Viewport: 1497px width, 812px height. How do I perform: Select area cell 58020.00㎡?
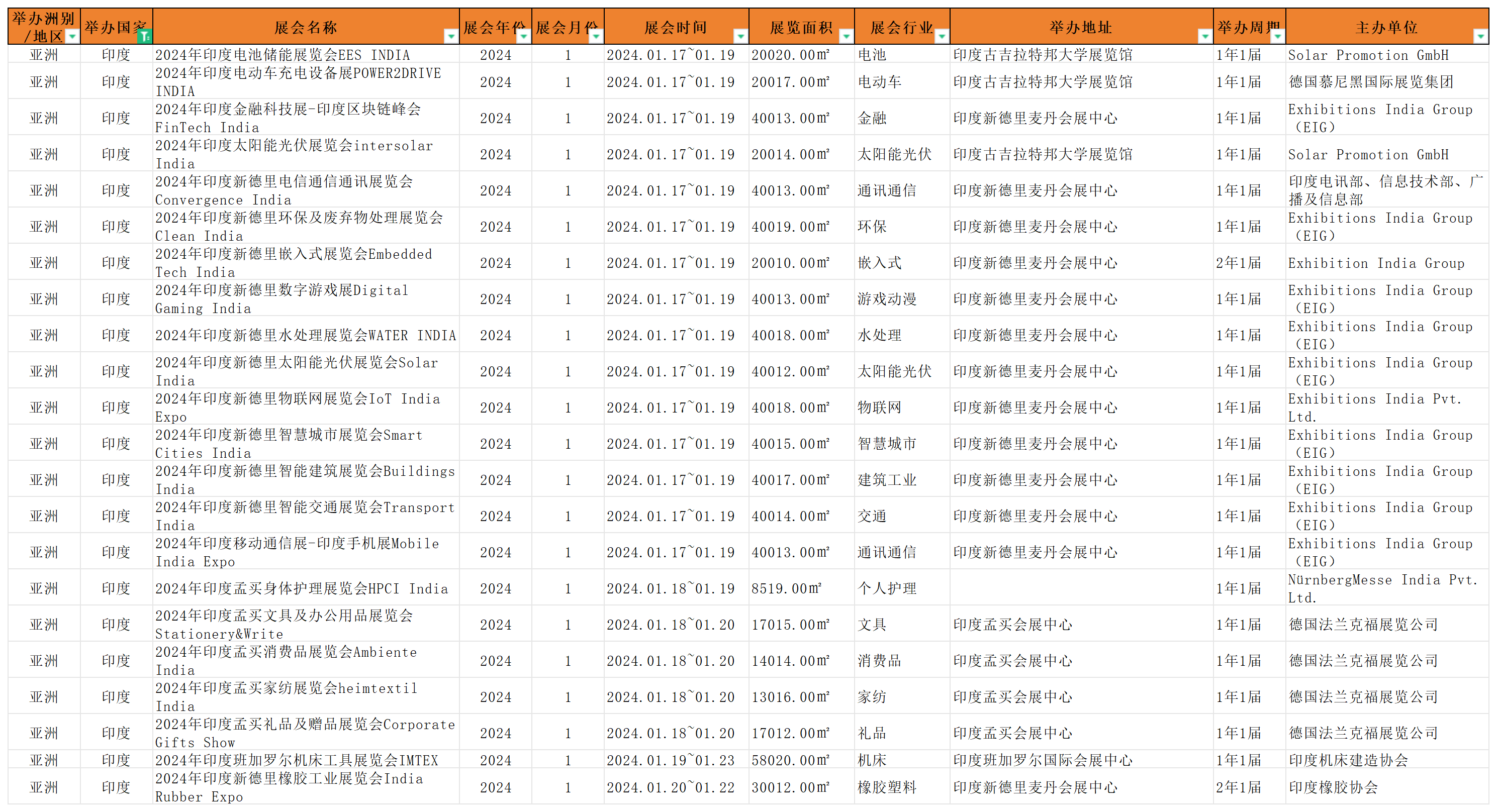[x=801, y=760]
